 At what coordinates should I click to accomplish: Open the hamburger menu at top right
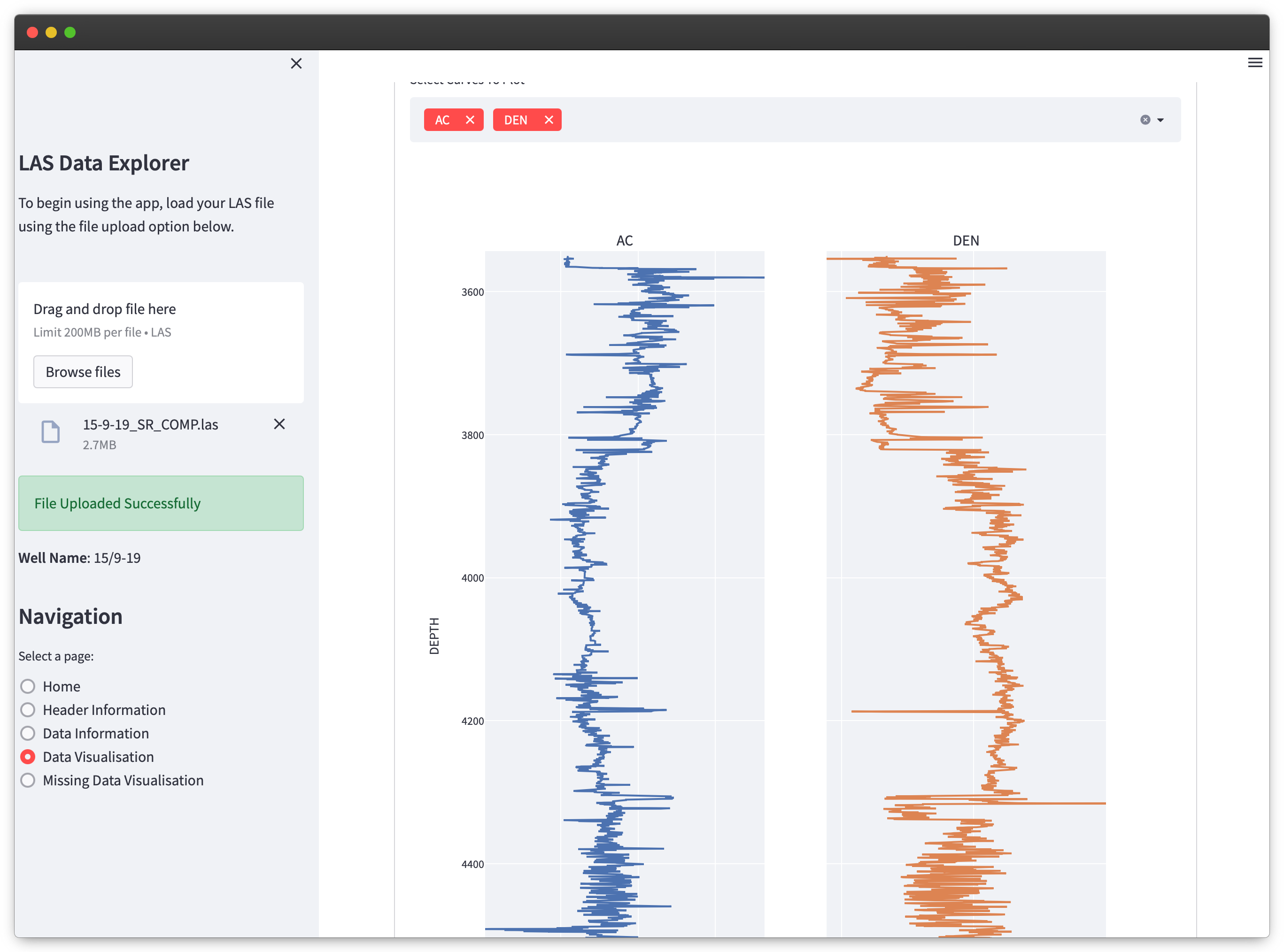tap(1254, 63)
